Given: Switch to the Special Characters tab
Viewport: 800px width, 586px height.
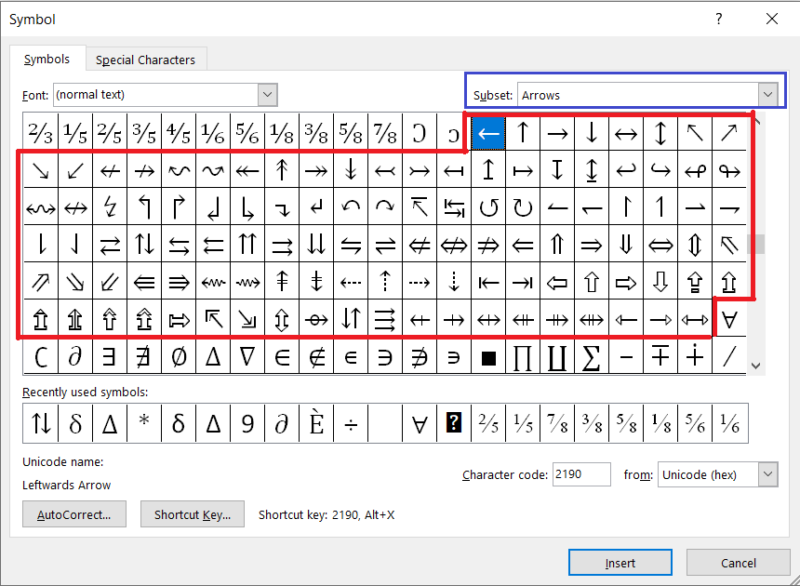Looking at the screenshot, I should [145, 59].
